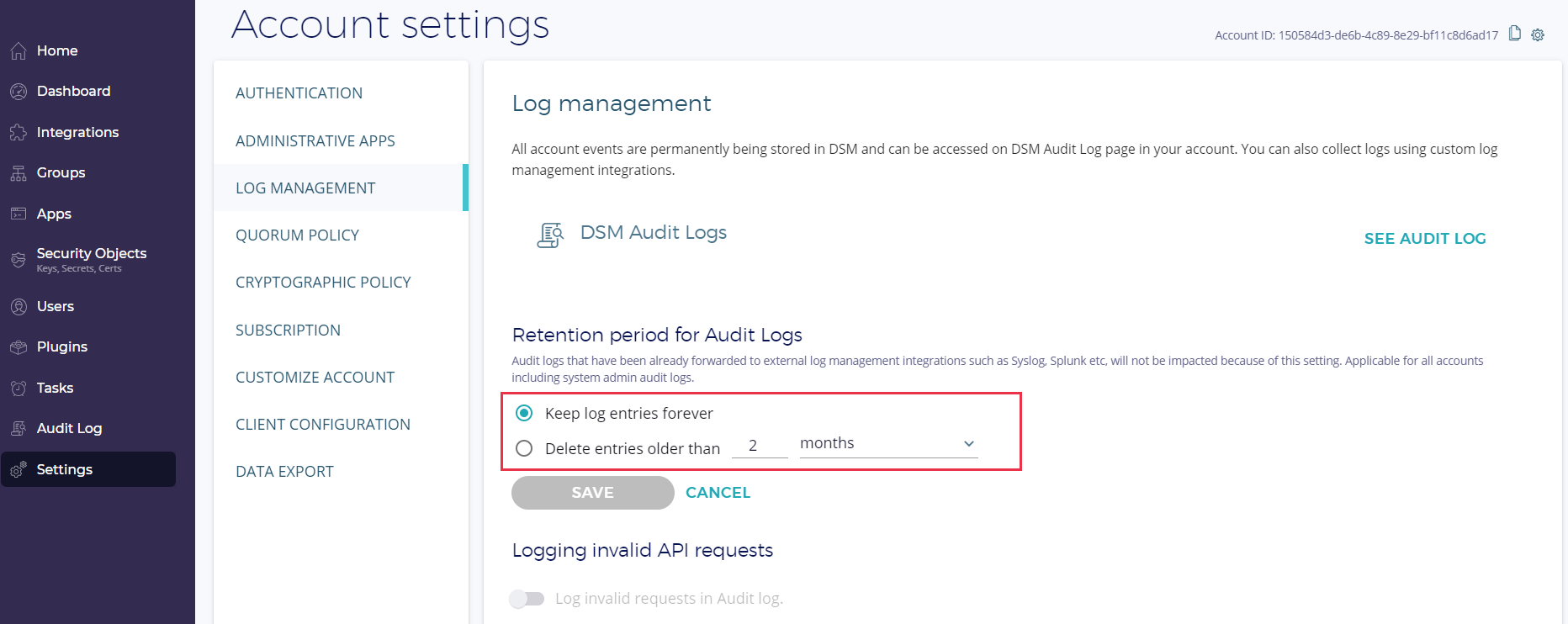Click CANCEL next to Save
This screenshot has height=624, width=1568.
718,493
